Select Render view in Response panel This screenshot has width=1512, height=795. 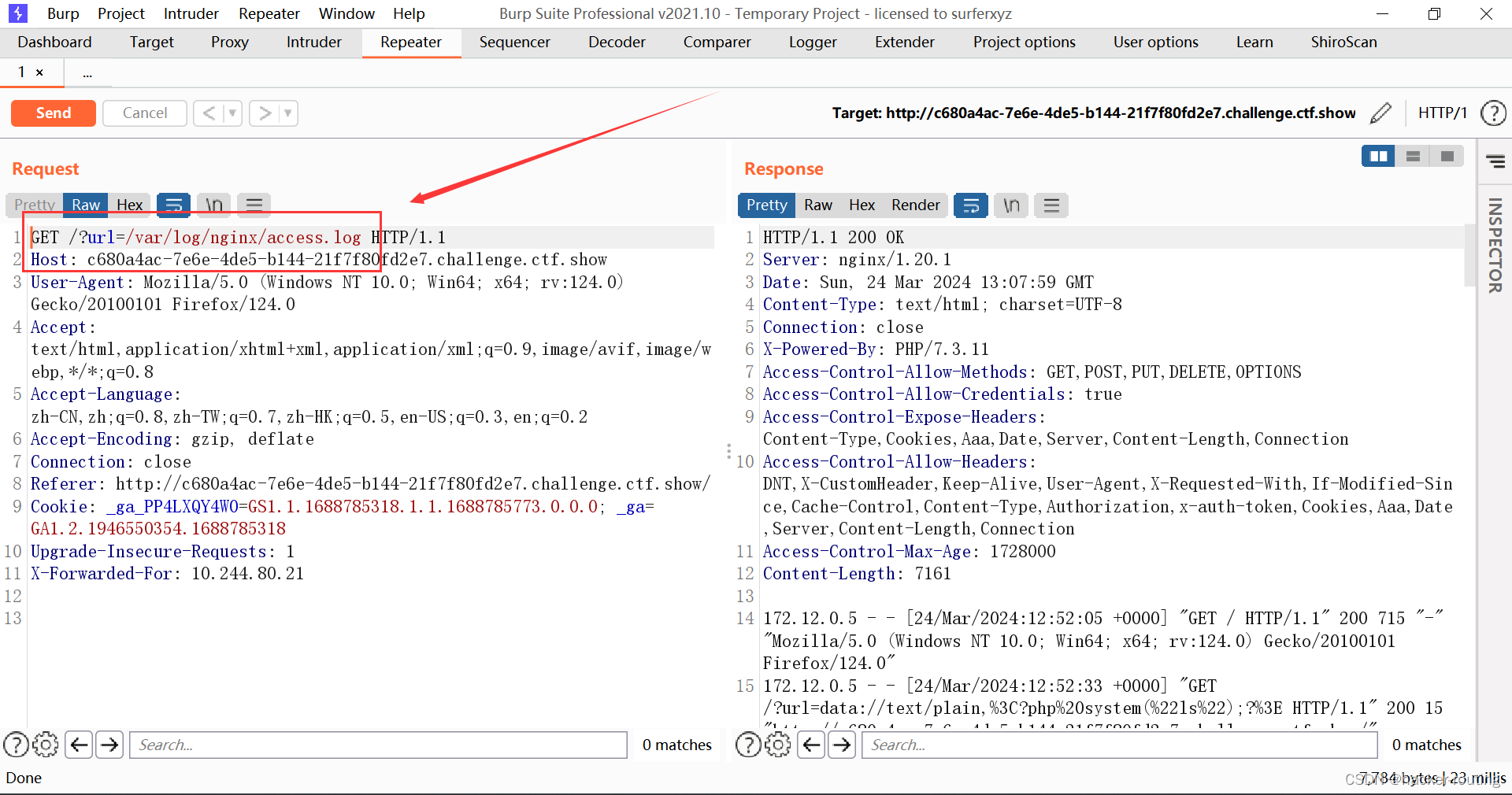click(916, 205)
